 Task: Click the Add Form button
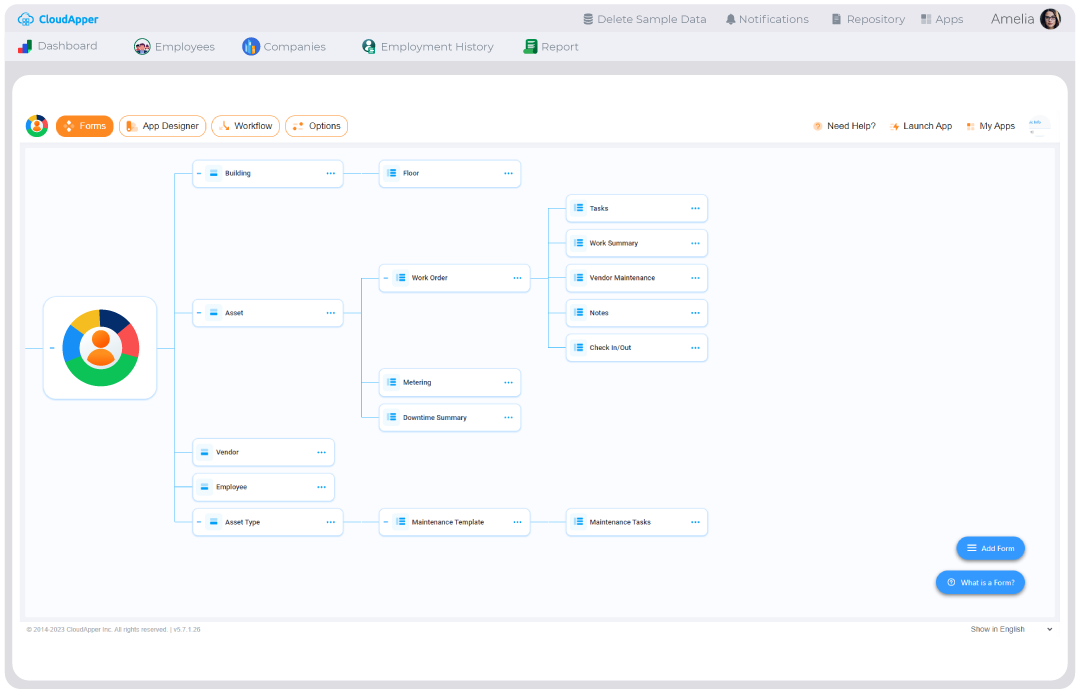pos(990,548)
